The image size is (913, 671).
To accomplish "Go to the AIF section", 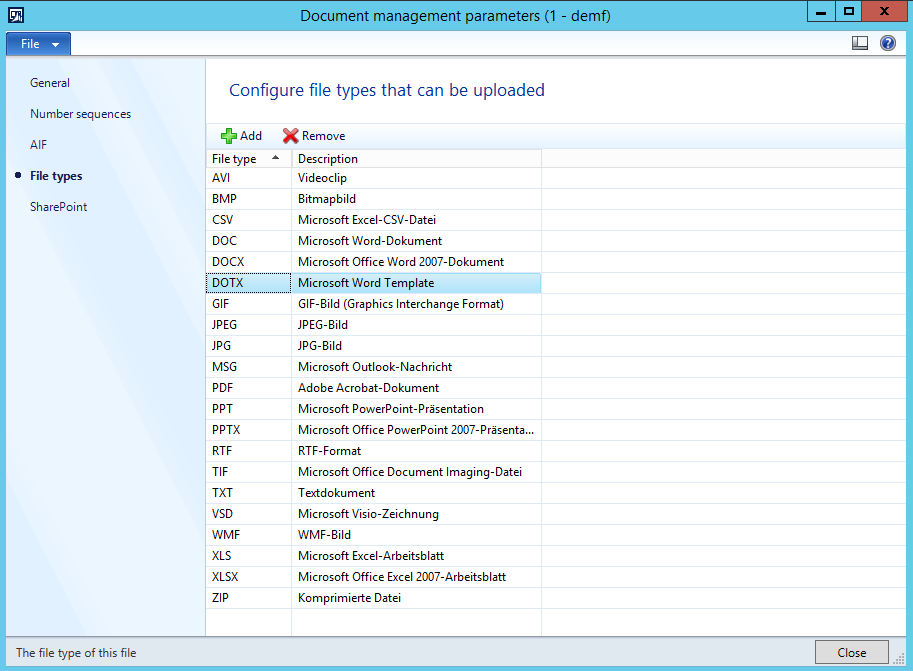I will (38, 145).
